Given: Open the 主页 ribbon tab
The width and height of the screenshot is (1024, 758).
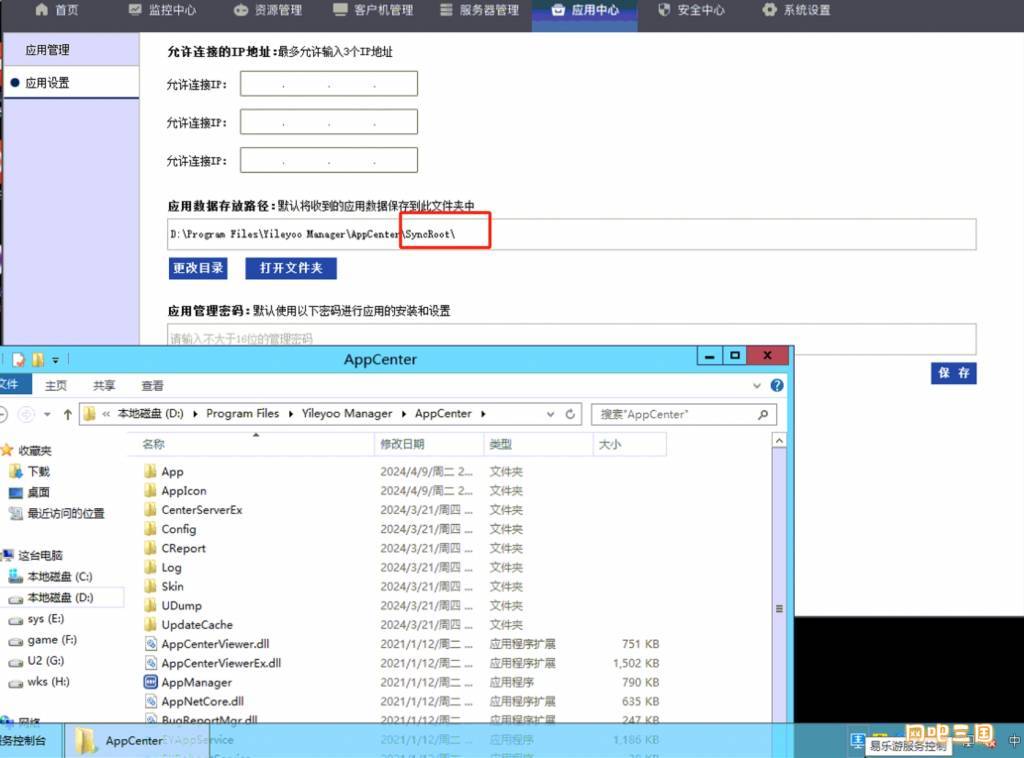Looking at the screenshot, I should tap(56, 385).
